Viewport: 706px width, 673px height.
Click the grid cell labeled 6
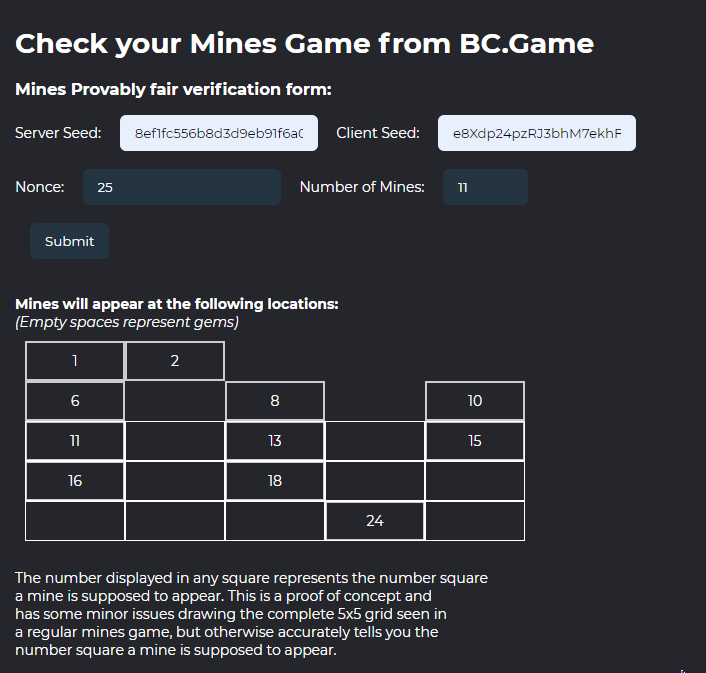[75, 401]
